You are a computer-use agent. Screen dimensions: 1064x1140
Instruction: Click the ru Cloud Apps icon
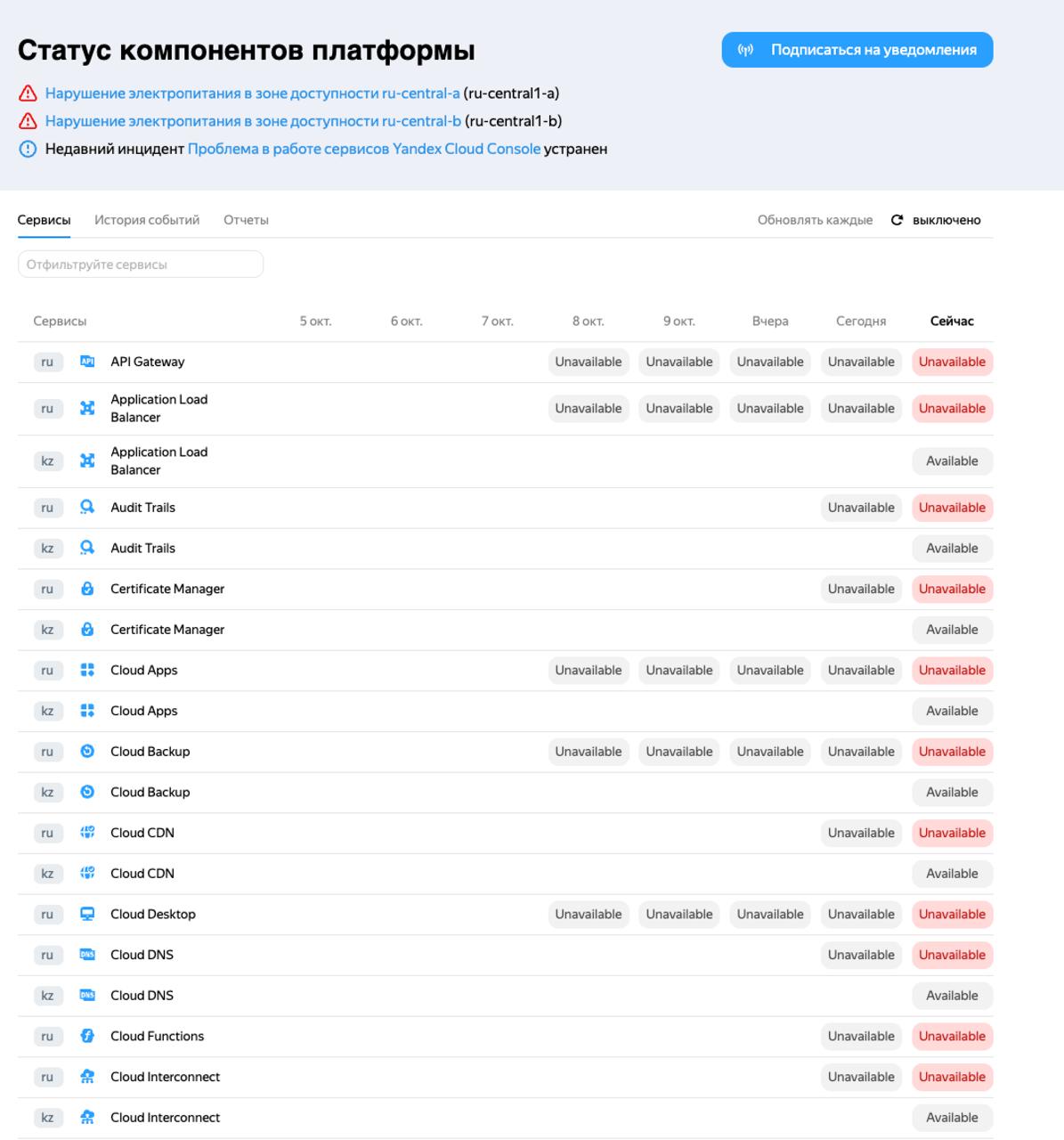click(x=87, y=671)
